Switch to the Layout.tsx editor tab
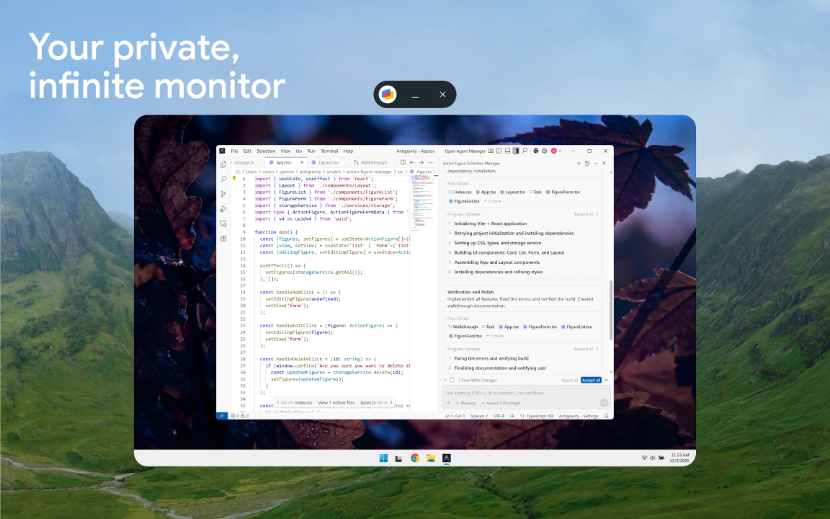Image resolution: width=830 pixels, height=519 pixels. click(327, 161)
